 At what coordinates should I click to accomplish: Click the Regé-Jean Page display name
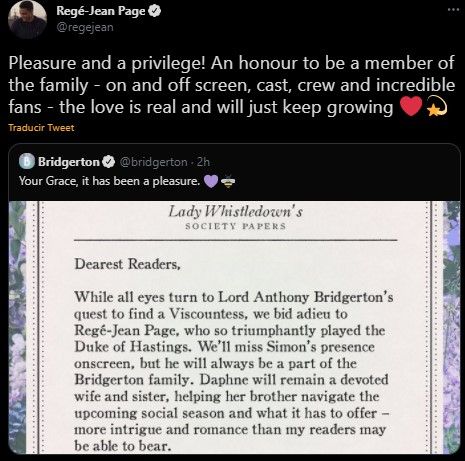pyautogui.click(x=101, y=11)
